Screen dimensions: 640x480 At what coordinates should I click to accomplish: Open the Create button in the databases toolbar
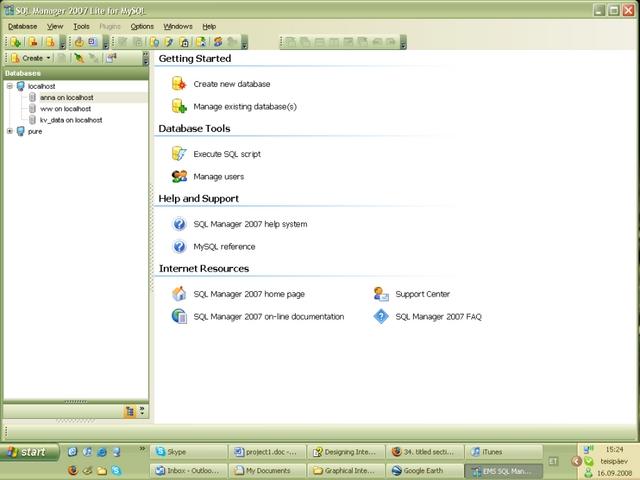(27, 58)
